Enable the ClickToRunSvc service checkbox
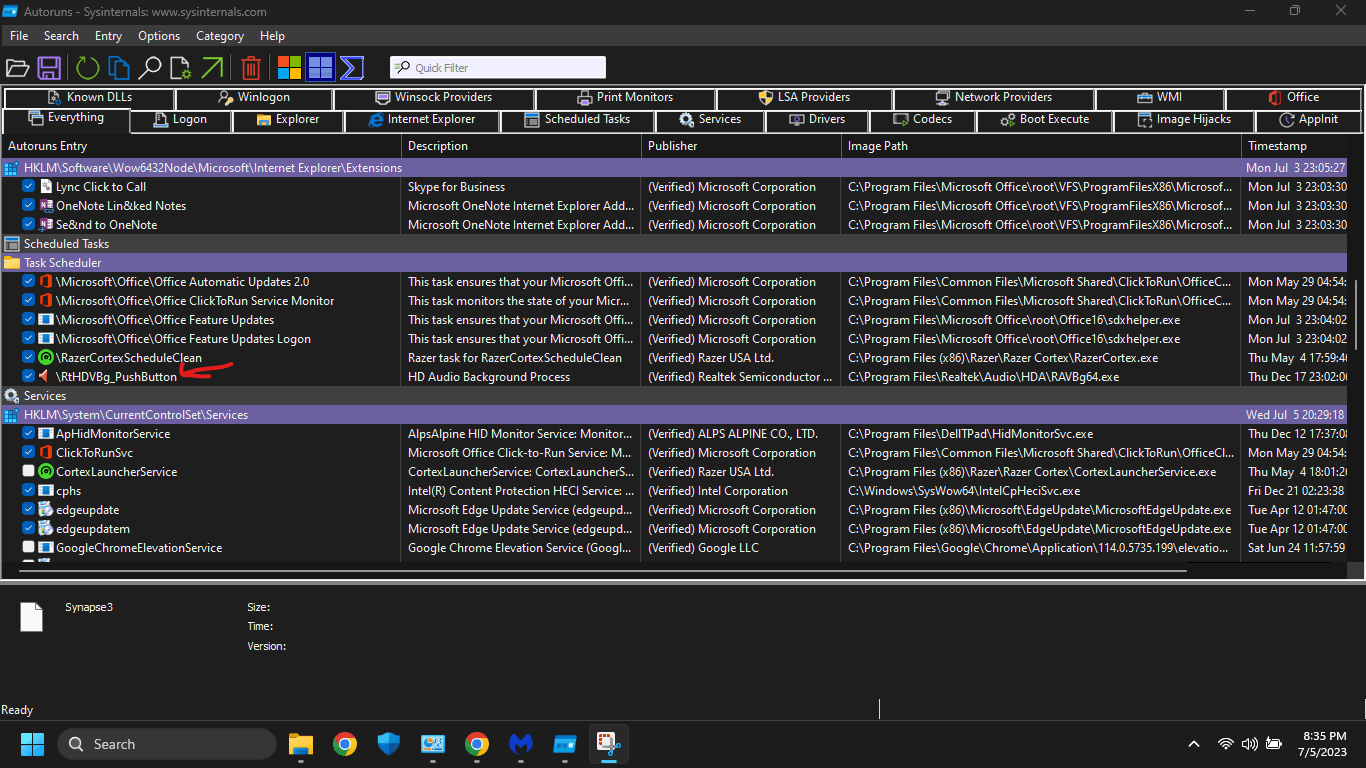 [29, 453]
